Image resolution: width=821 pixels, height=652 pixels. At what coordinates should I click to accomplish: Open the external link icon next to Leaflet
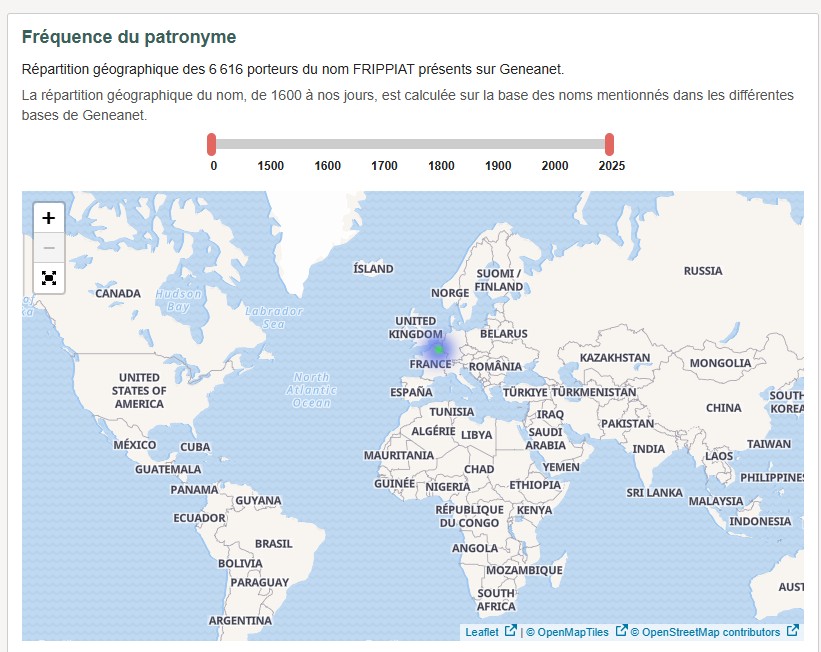[512, 631]
